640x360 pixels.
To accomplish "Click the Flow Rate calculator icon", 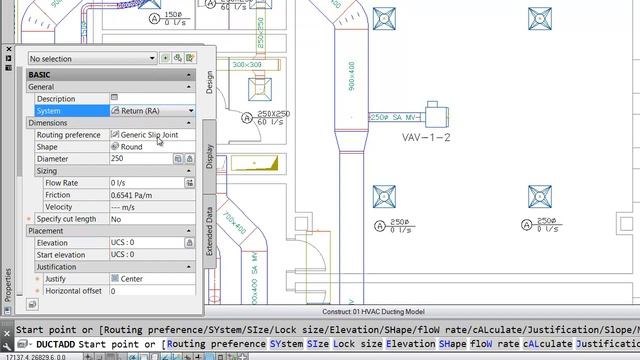I will 190,183.
